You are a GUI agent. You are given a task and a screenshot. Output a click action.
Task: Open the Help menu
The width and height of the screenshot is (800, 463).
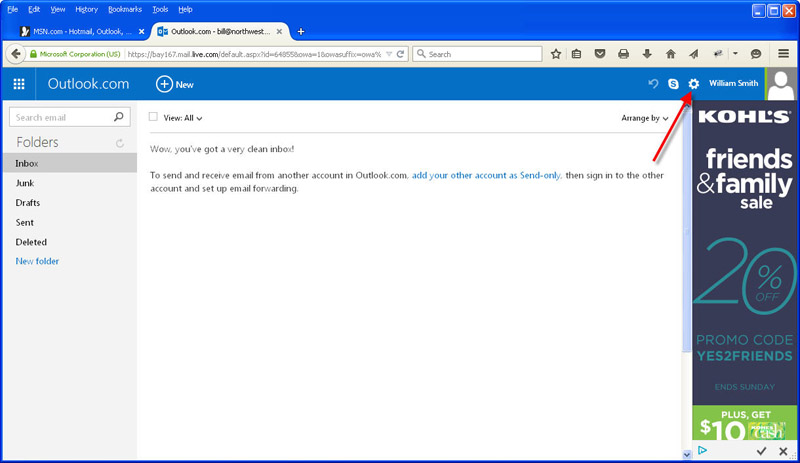click(x=185, y=9)
